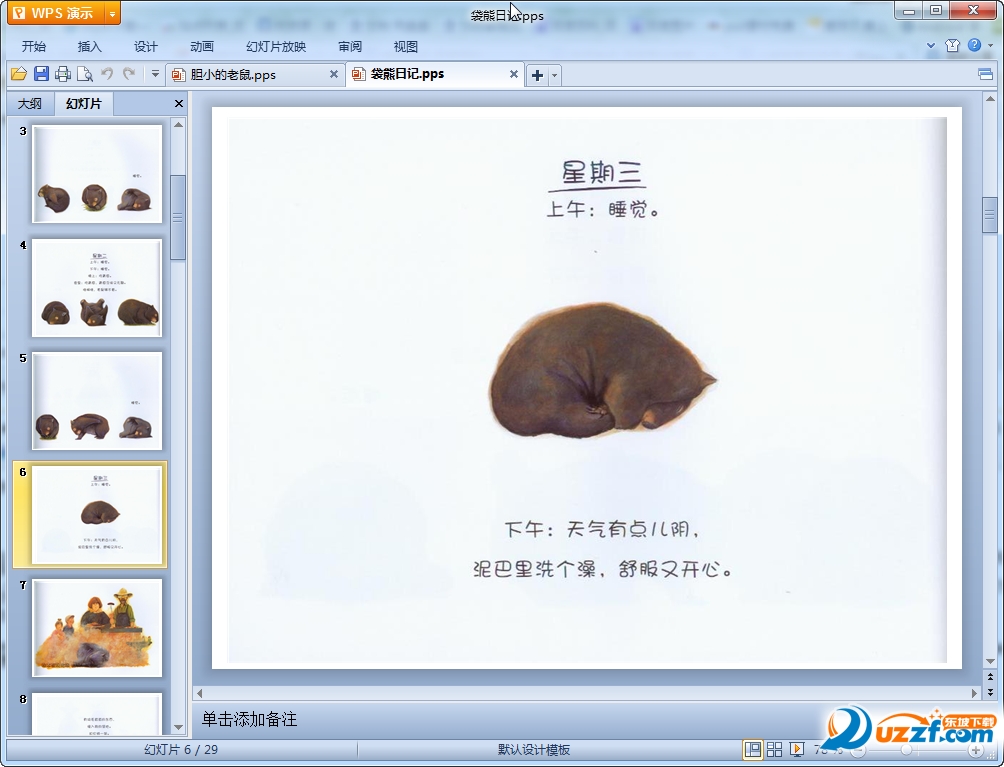Switch to normal view icon in status bar
Screen dimensions: 1004x767
[753, 749]
